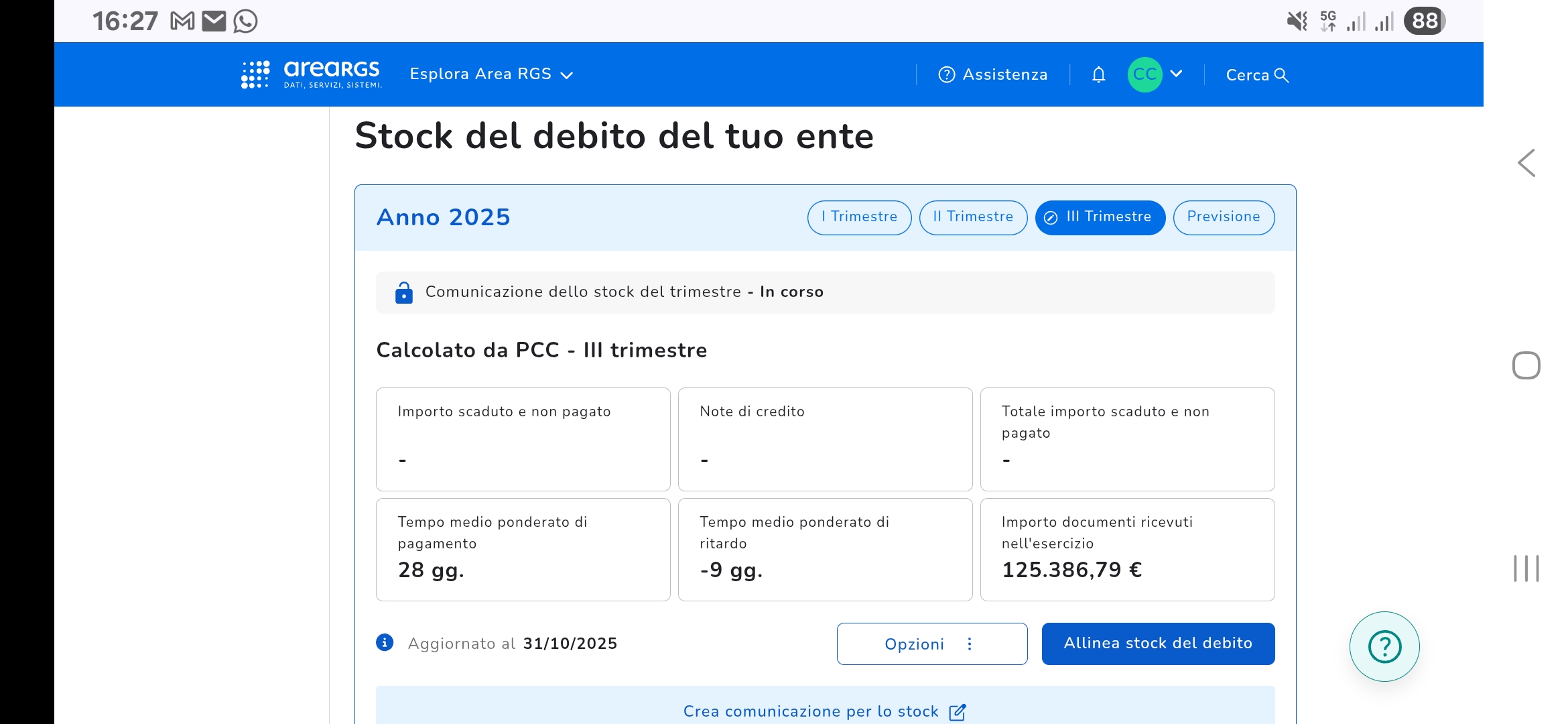Expand the user account chevron
Screen dimensions: 1568x724
click(1176, 74)
